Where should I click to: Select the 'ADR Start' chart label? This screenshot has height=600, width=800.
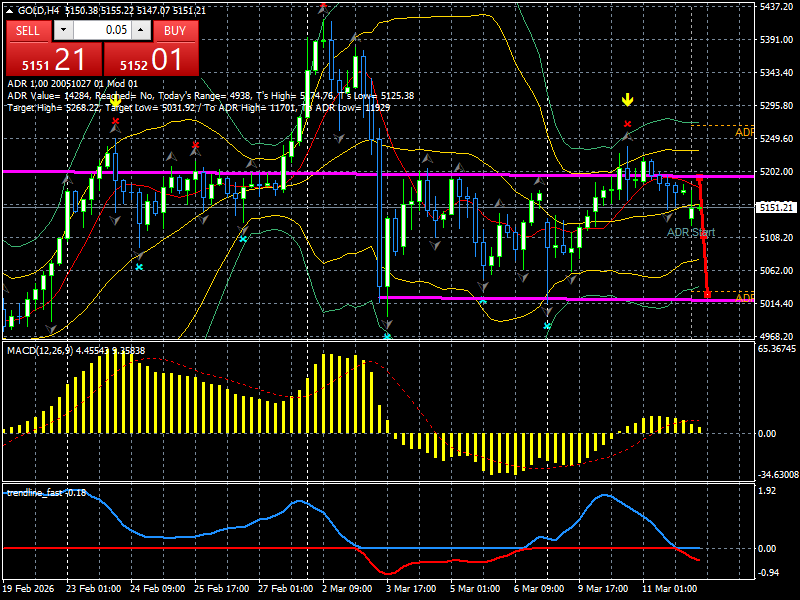click(691, 232)
